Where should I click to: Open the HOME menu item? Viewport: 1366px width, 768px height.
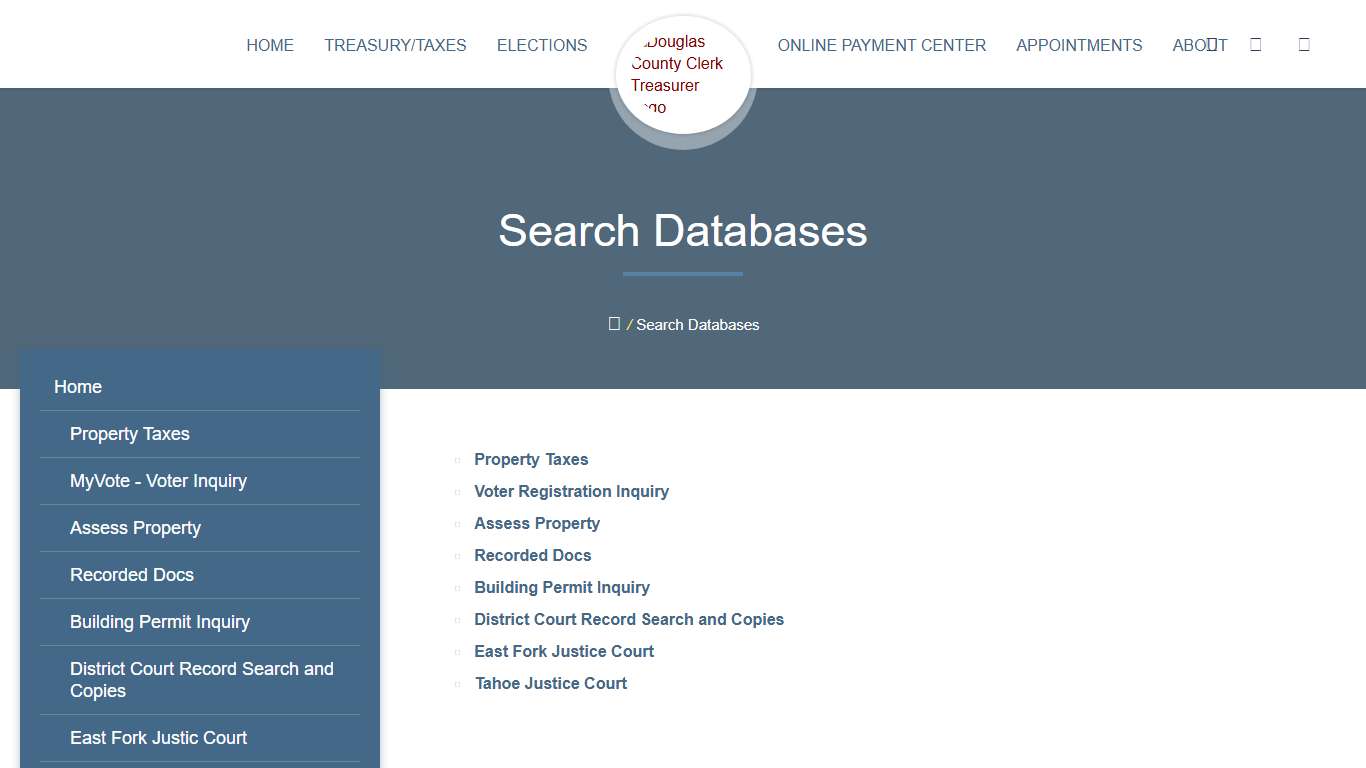(x=270, y=45)
